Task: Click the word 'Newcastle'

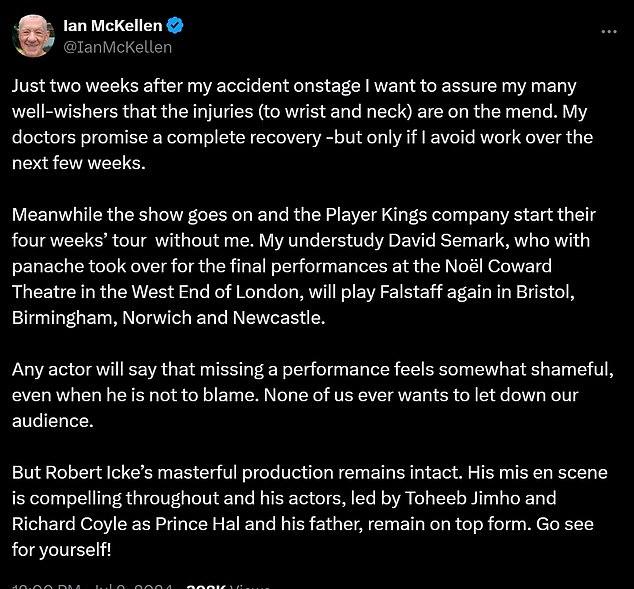Action: [279, 318]
